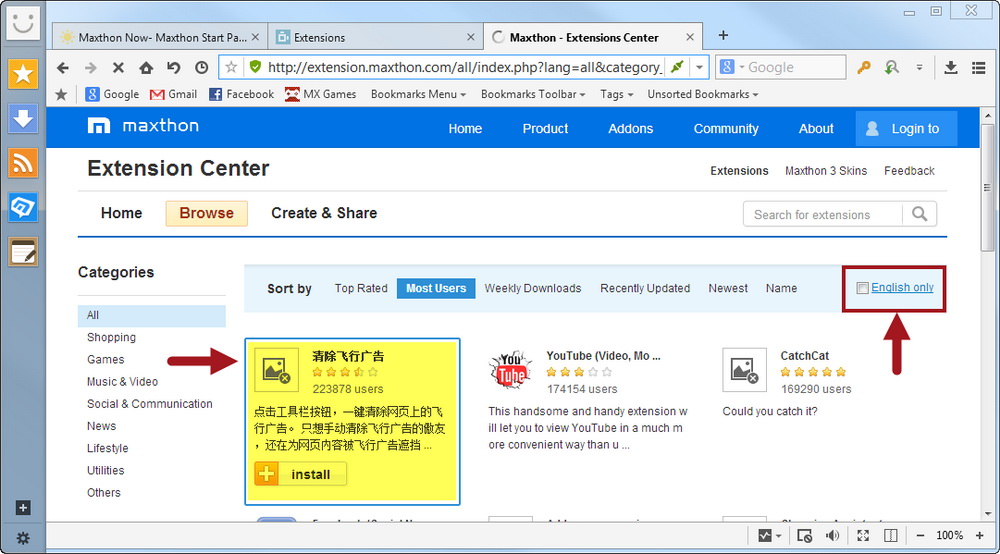The image size is (1000, 554).
Task: Switch rendering mode lightning icon
Action: click(677, 66)
